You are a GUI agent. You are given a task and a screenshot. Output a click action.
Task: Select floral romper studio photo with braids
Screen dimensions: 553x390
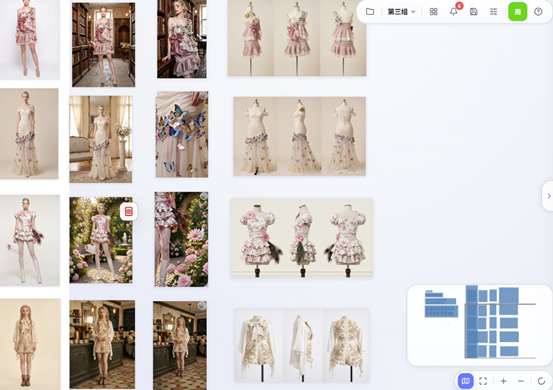pos(30,344)
